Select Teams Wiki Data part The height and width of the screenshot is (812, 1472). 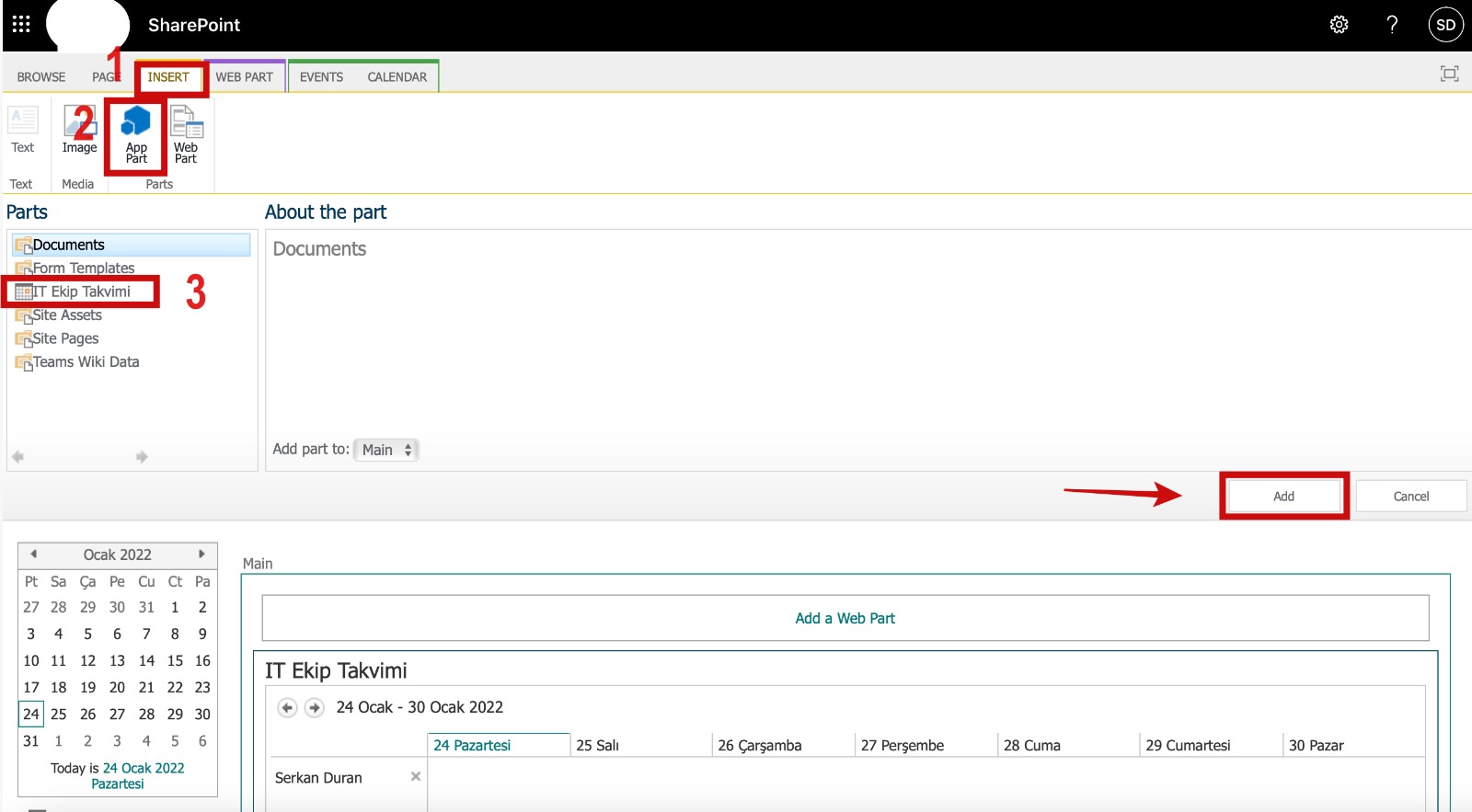coord(86,362)
